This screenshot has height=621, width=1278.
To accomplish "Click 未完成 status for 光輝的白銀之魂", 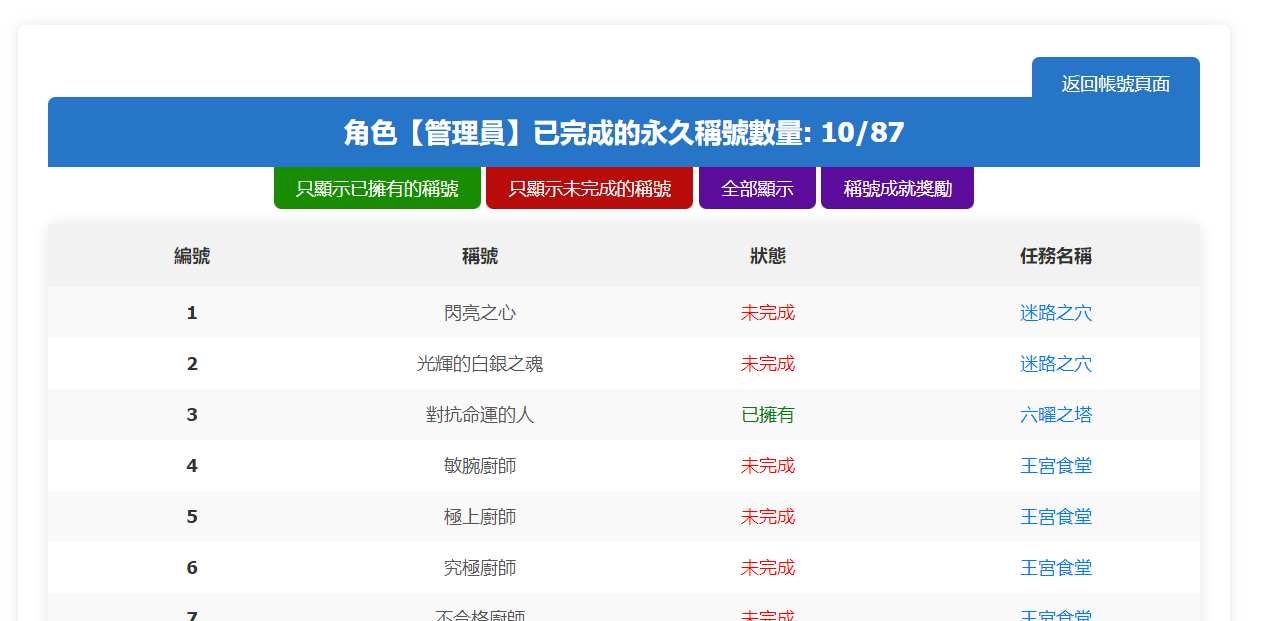I will 768,364.
